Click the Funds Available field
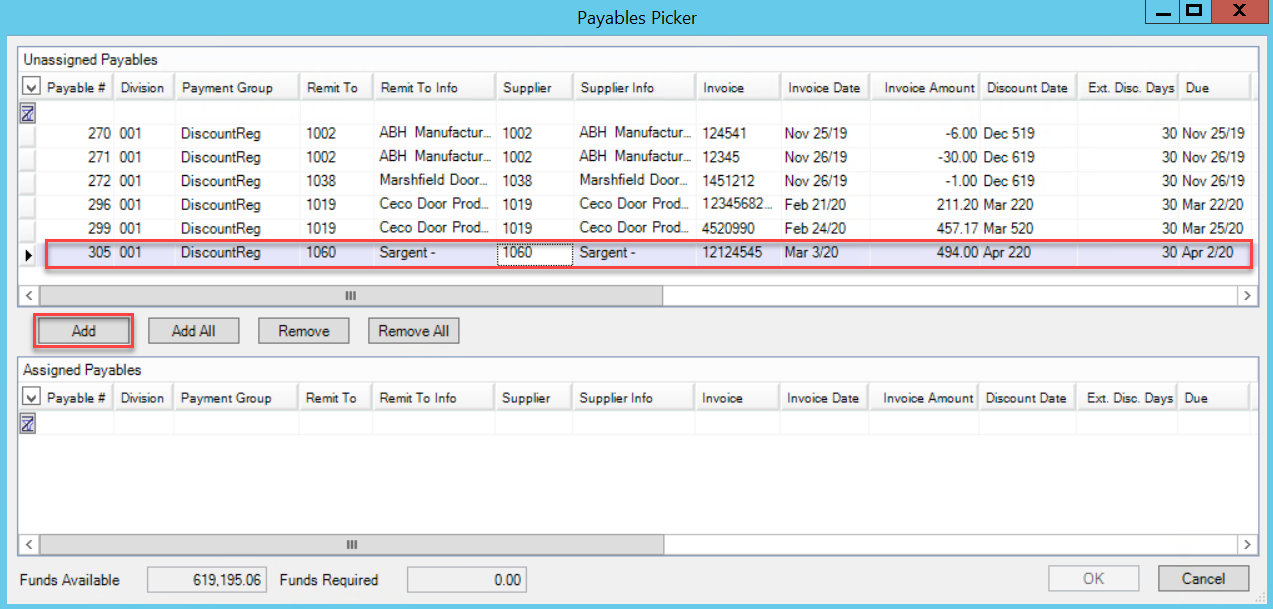Viewport: 1273px width, 609px height. coord(207,580)
